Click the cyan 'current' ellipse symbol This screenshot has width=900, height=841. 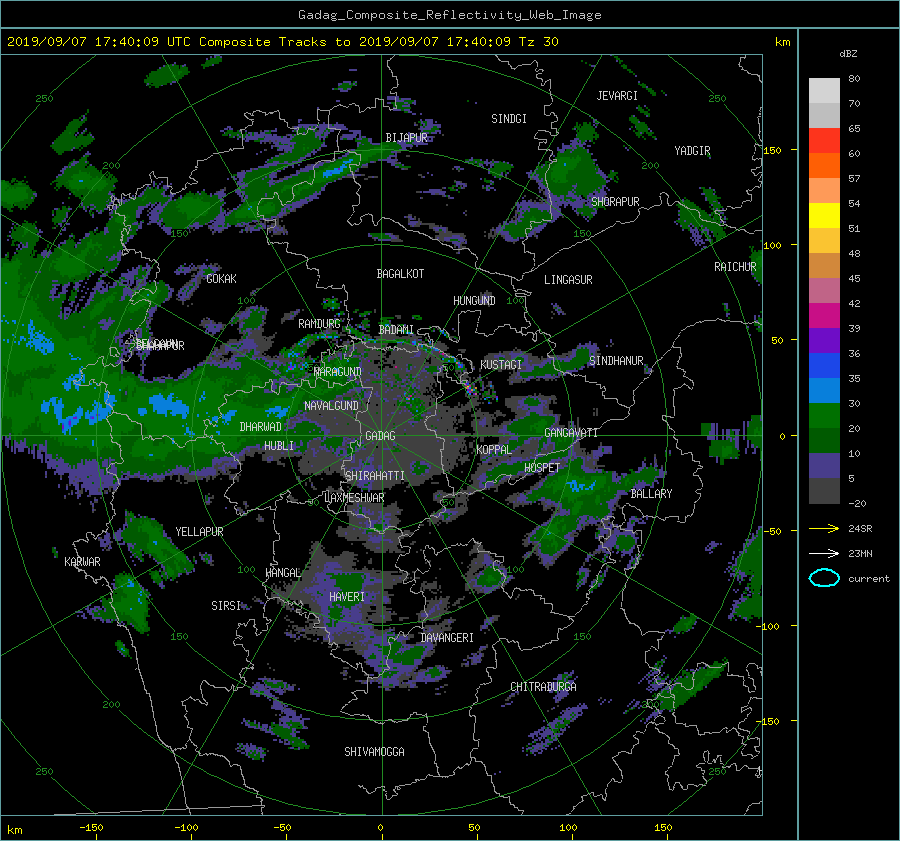(824, 578)
